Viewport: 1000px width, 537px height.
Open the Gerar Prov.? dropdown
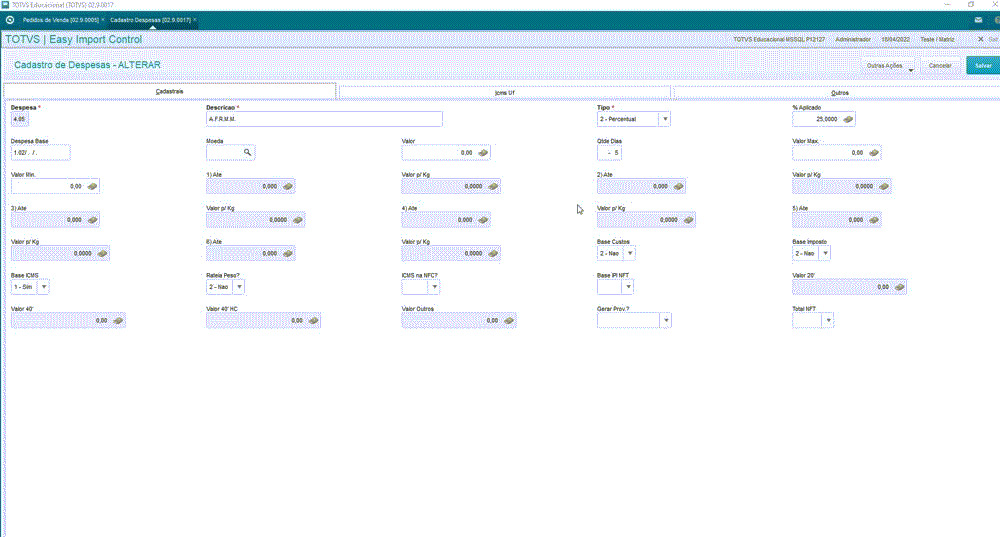pyautogui.click(x=666, y=321)
